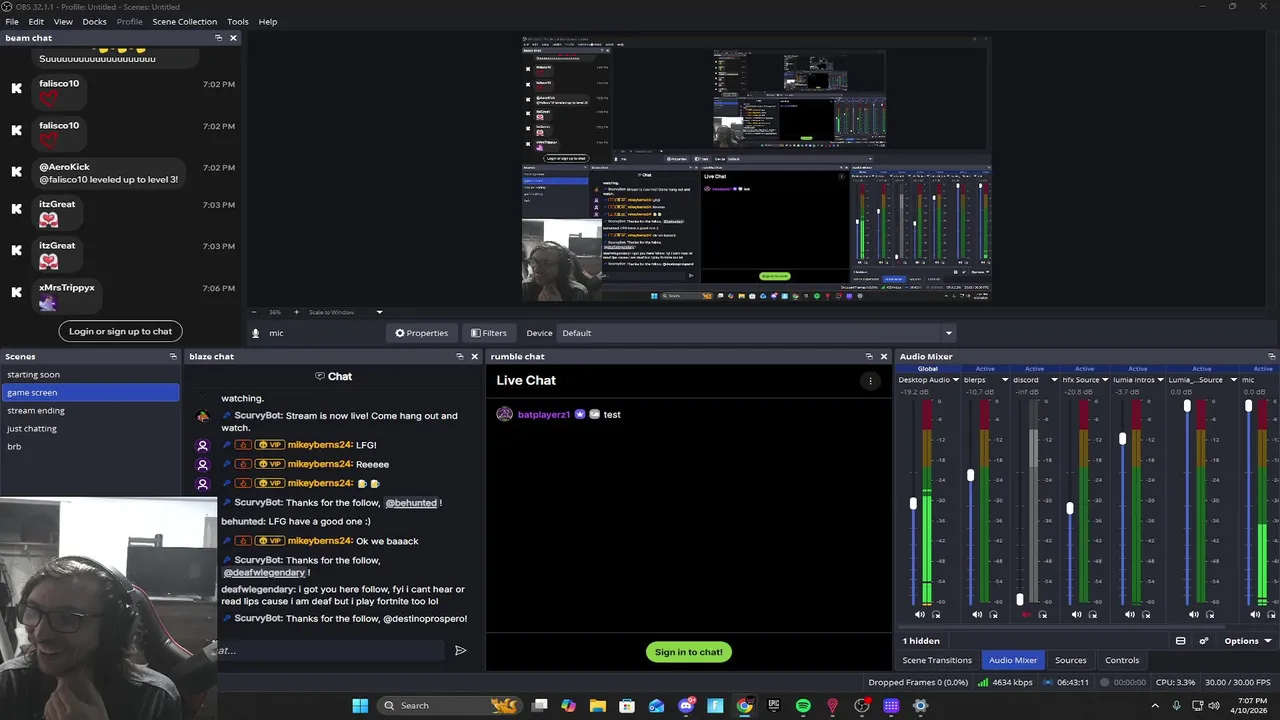This screenshot has height=720, width=1280.
Task: Toggle monitoring icon for lumia intros
Action: [1146, 615]
